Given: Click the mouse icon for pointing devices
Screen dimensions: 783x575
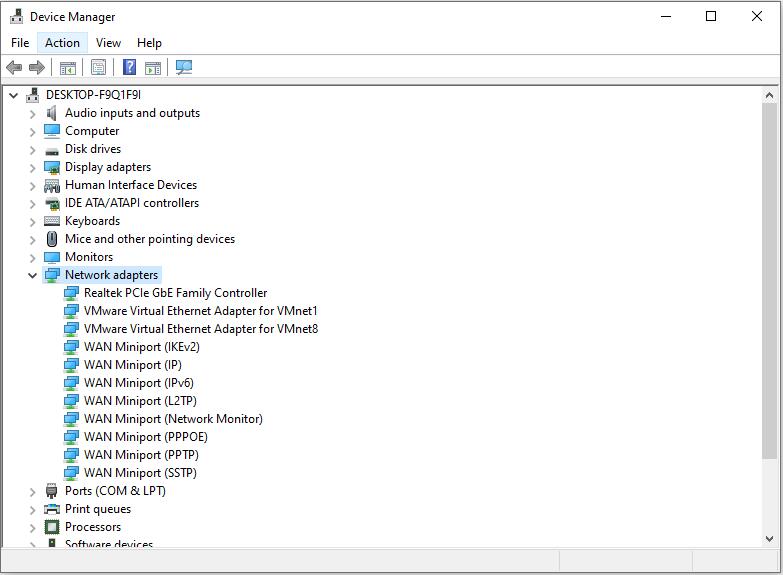Looking at the screenshot, I should (51, 239).
